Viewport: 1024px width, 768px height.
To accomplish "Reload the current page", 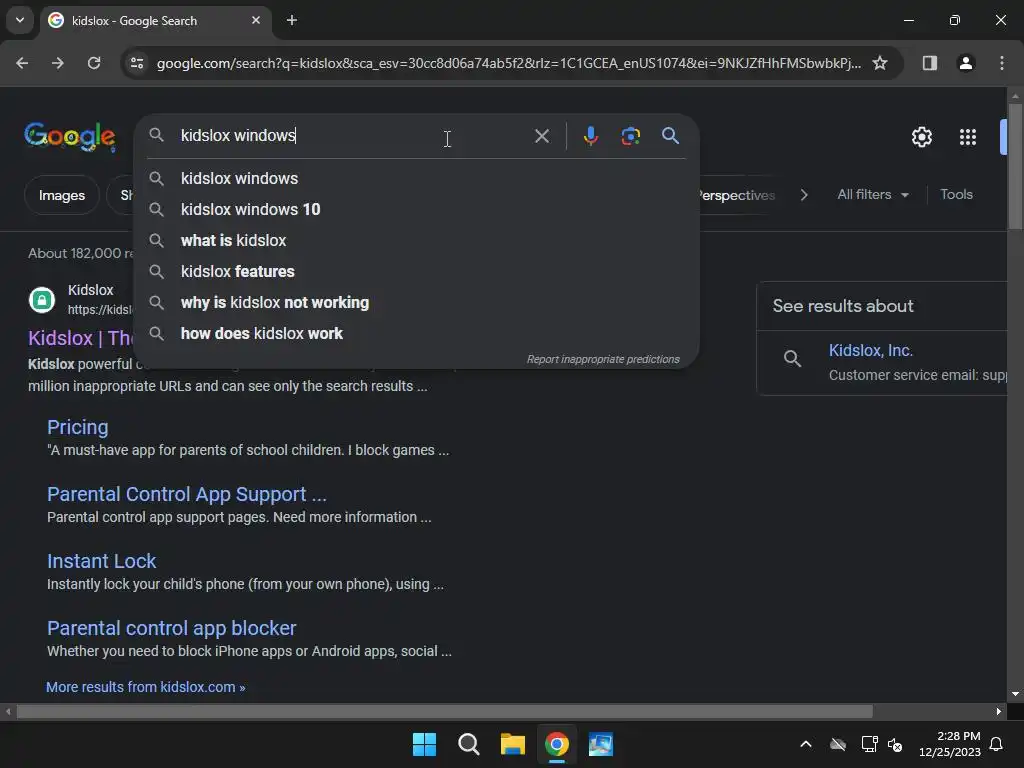I will [x=94, y=63].
